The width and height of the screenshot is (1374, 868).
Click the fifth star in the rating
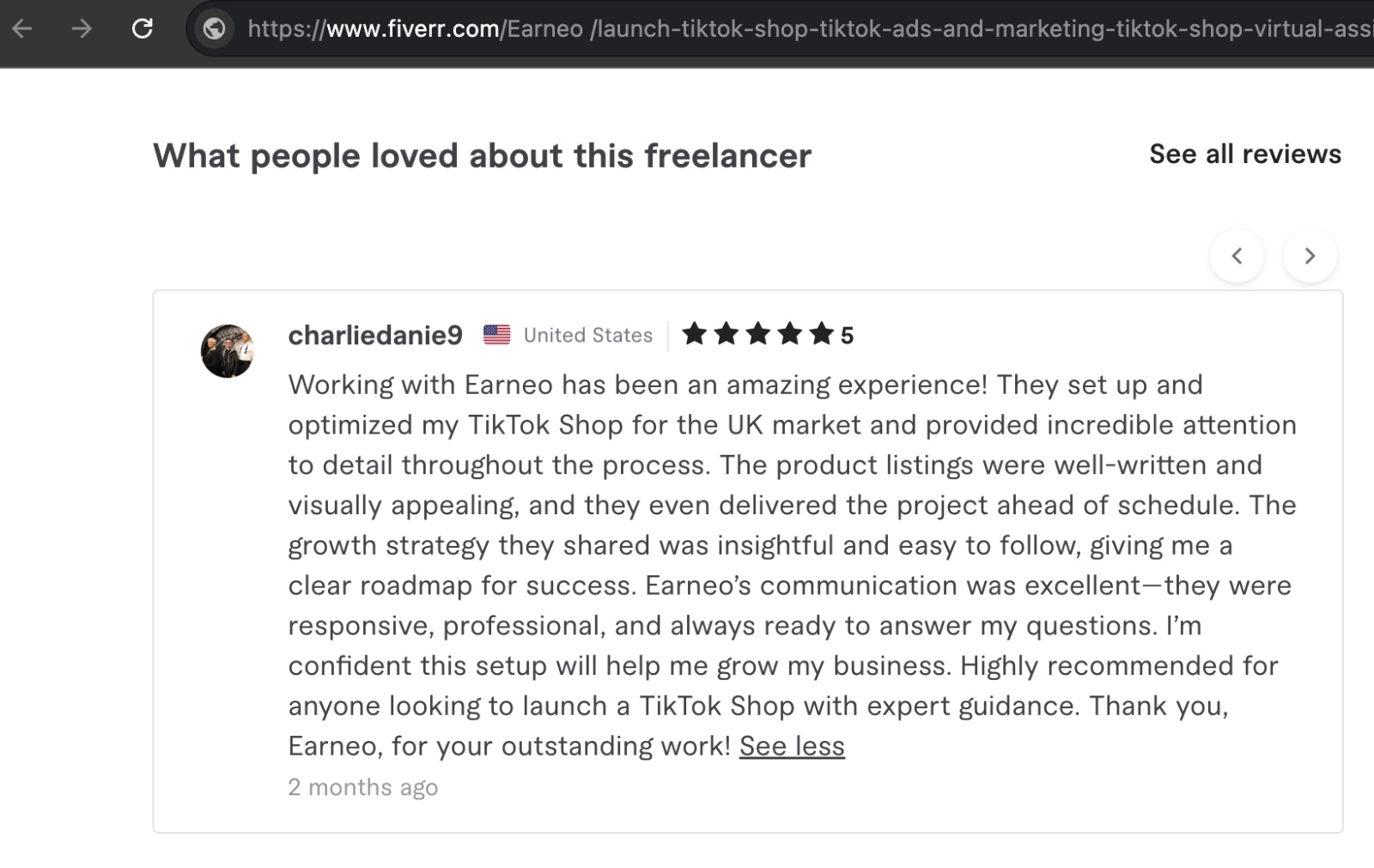[x=822, y=333]
